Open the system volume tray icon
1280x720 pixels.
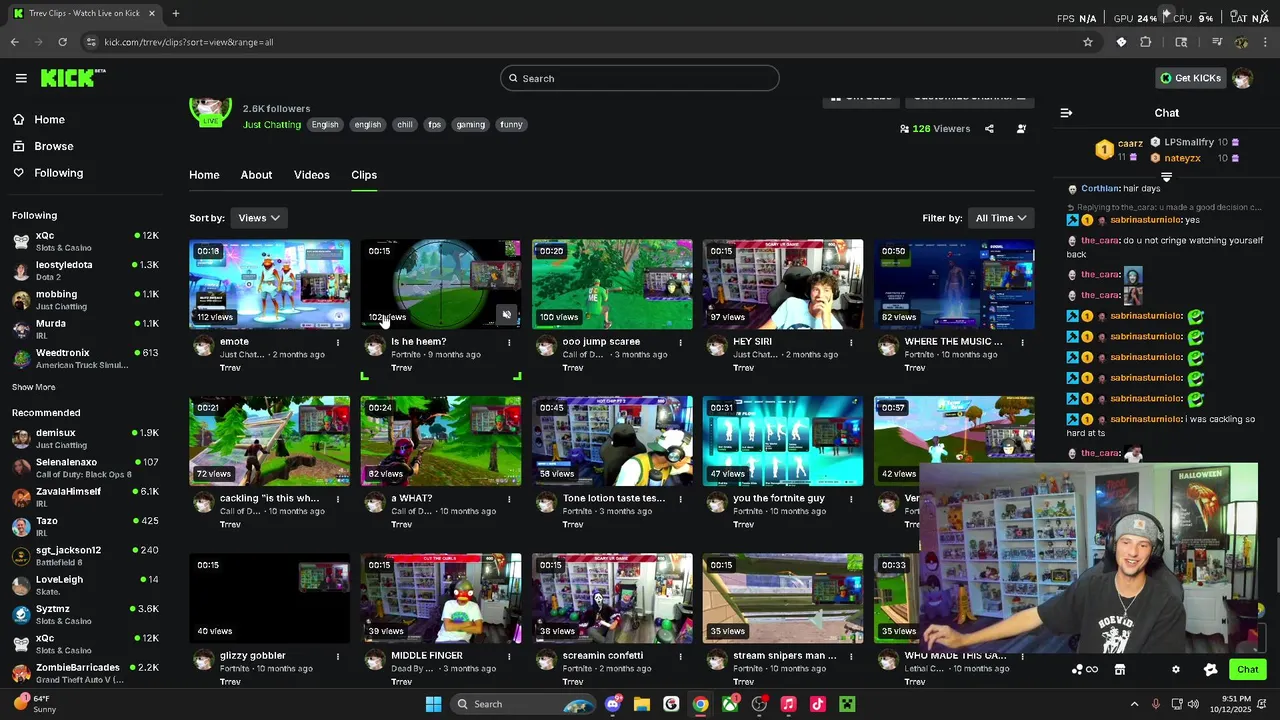click(1193, 704)
